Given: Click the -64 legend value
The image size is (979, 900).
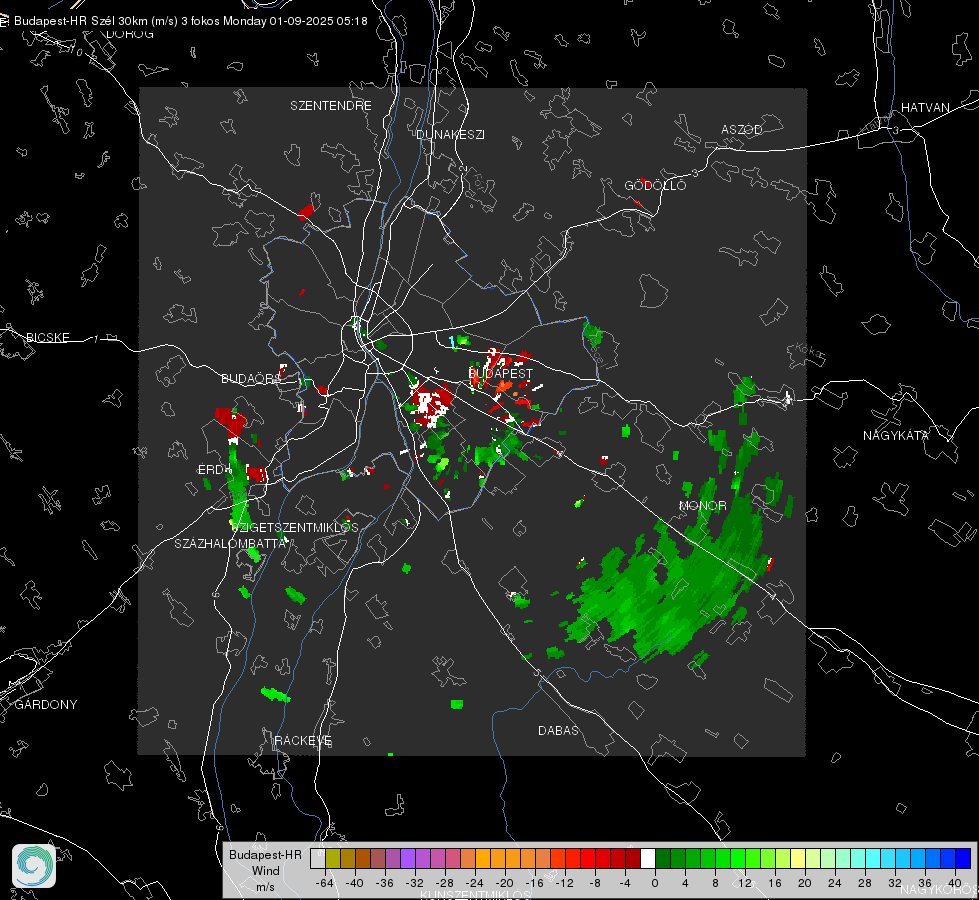Looking at the screenshot, I should [x=325, y=884].
